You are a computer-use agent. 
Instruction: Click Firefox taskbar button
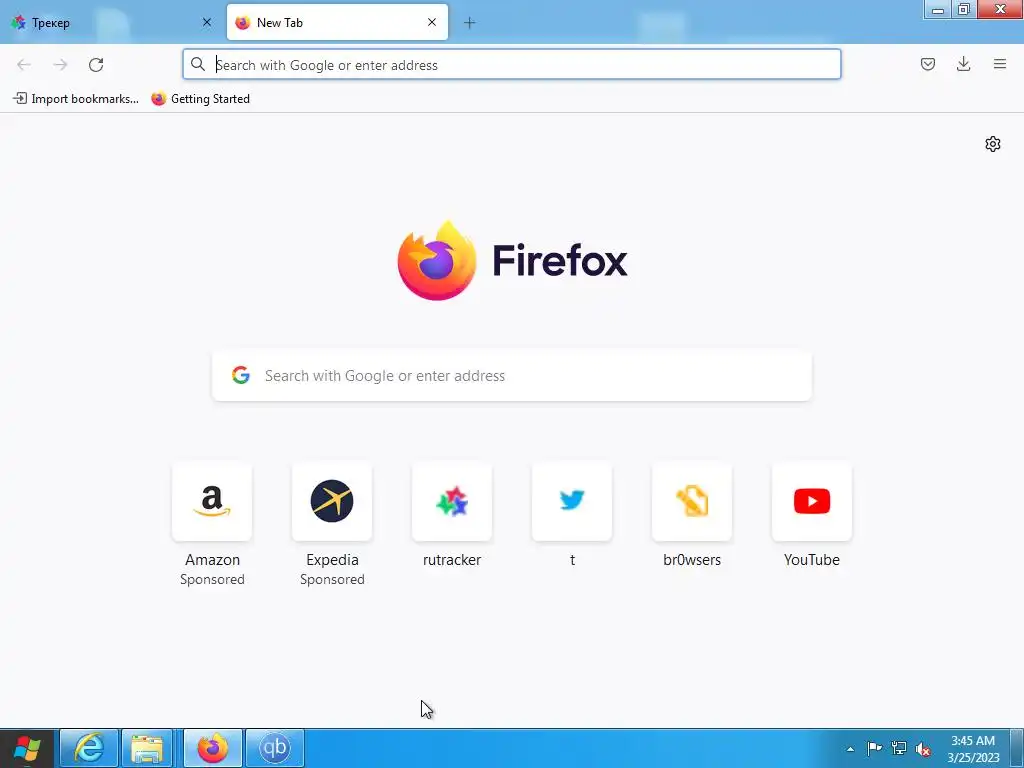click(212, 748)
